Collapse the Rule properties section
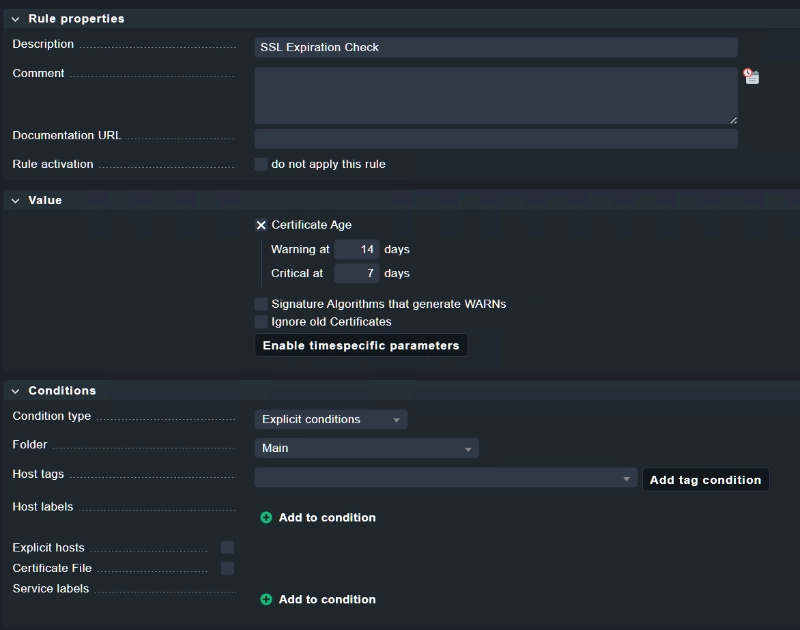The image size is (800, 630). 16,19
